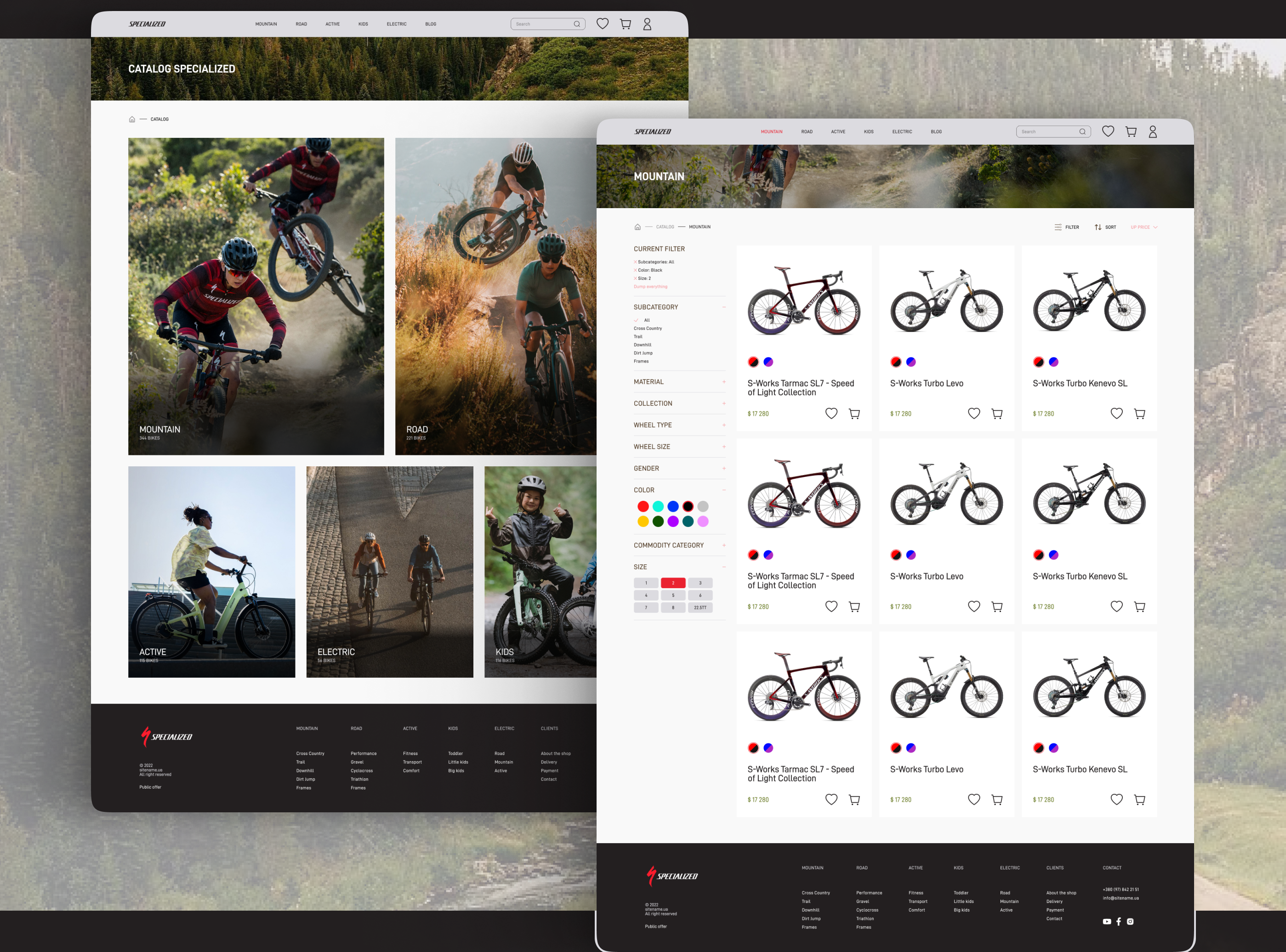Open the Instagram icon in the Mountain page footer
Image resolution: width=1286 pixels, height=952 pixels.
1130,922
